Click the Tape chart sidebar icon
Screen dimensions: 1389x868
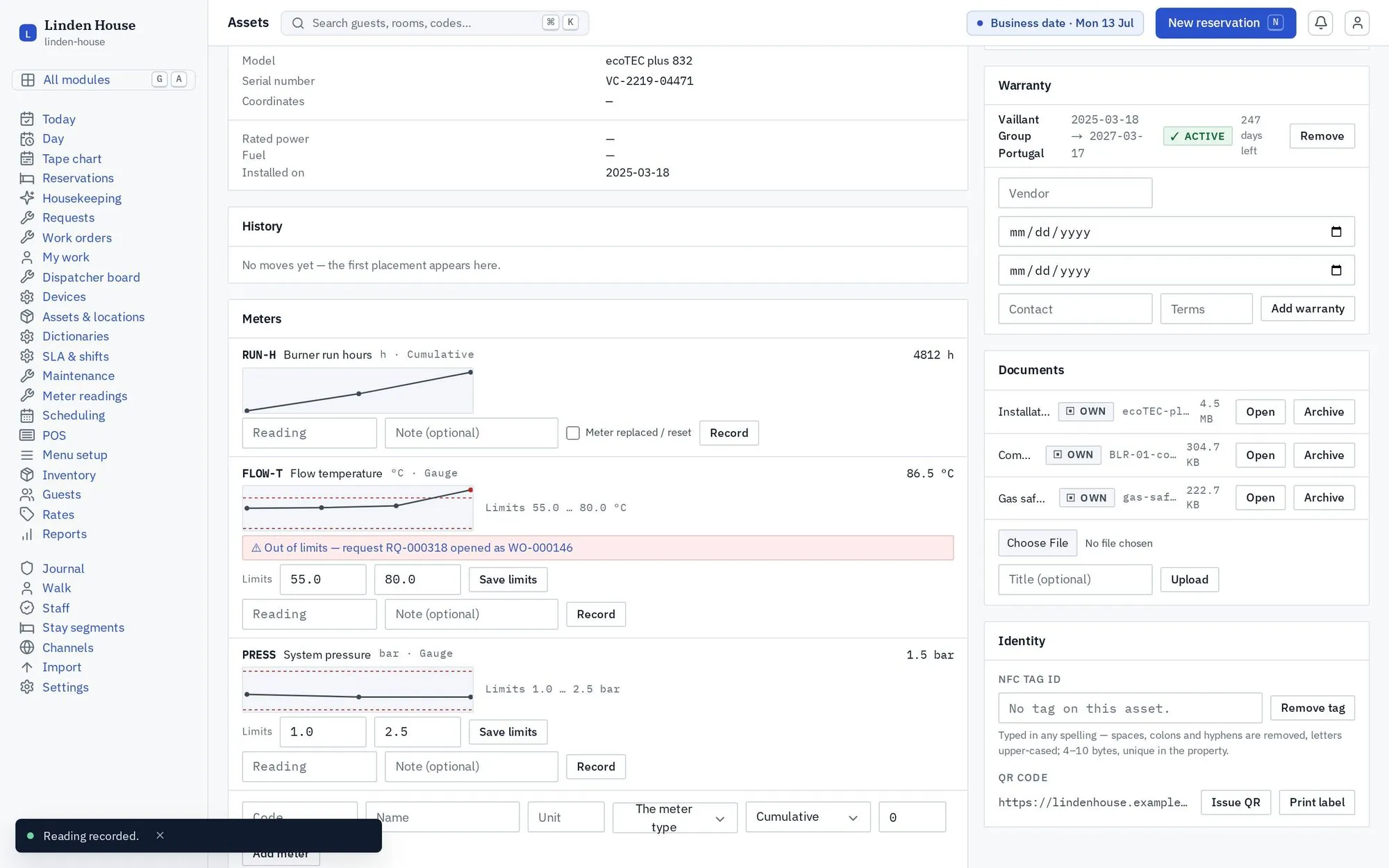(27, 159)
